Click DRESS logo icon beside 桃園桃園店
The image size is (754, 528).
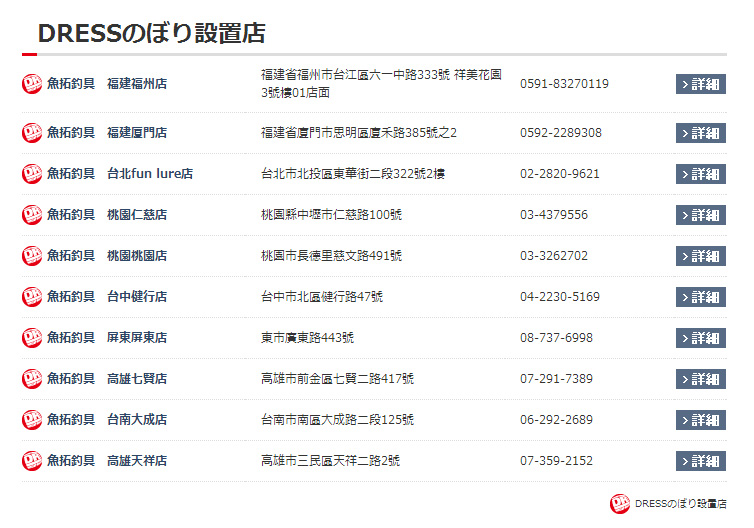[x=32, y=255]
